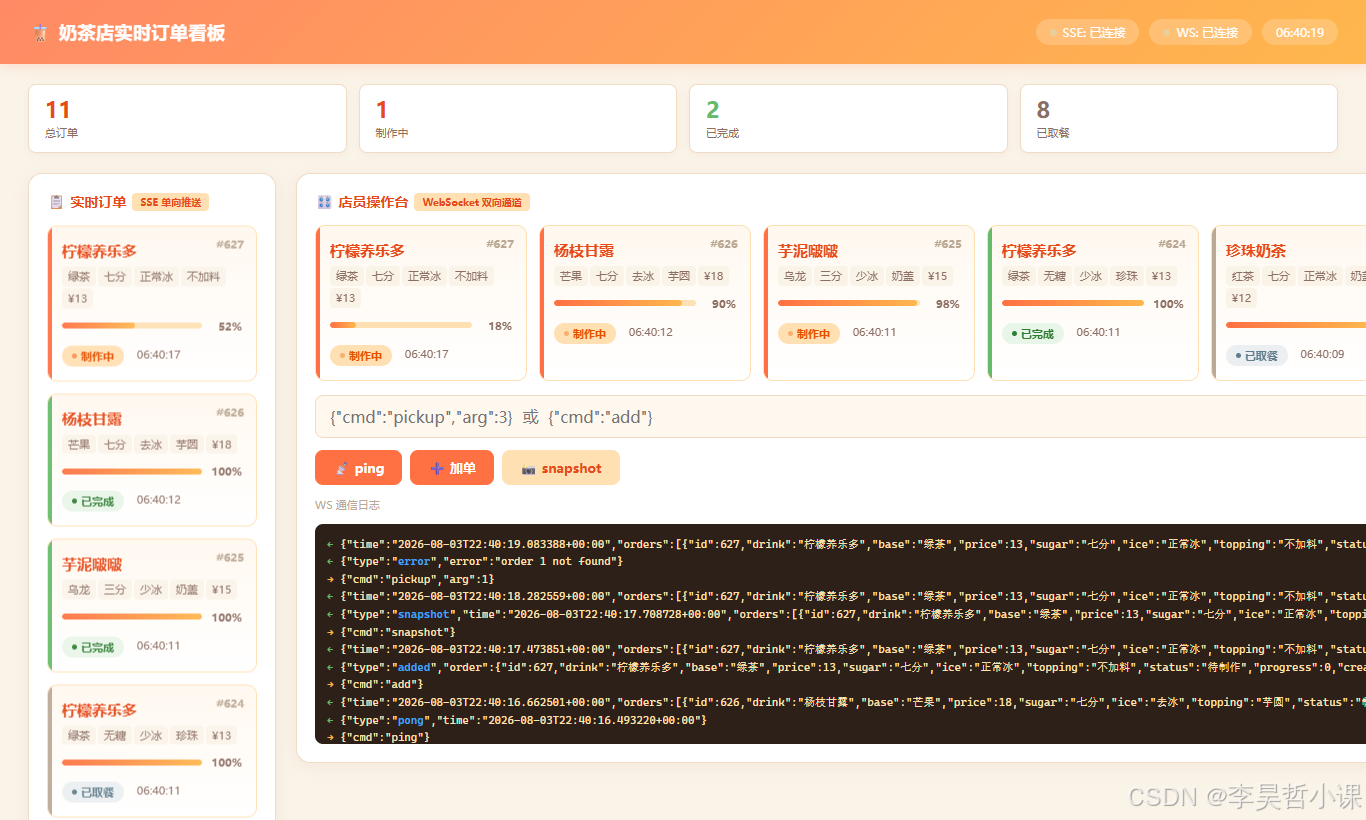
Task: Select the 总订单 statistic card showing 11
Action: click(x=187, y=118)
